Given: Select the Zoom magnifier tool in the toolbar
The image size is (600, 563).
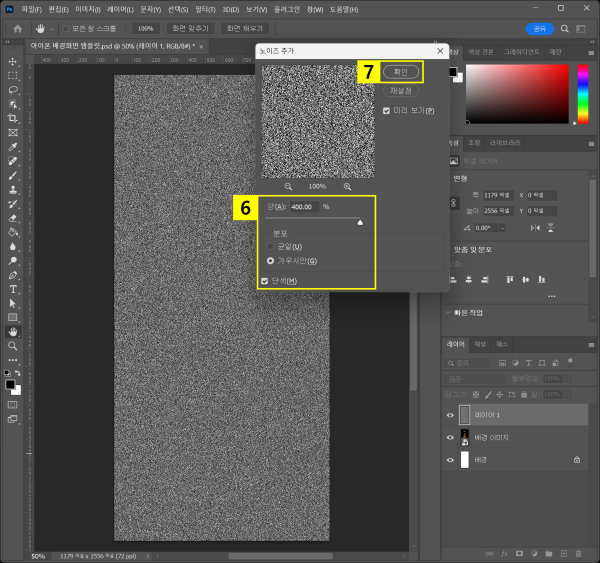Looking at the screenshot, I should (12, 345).
